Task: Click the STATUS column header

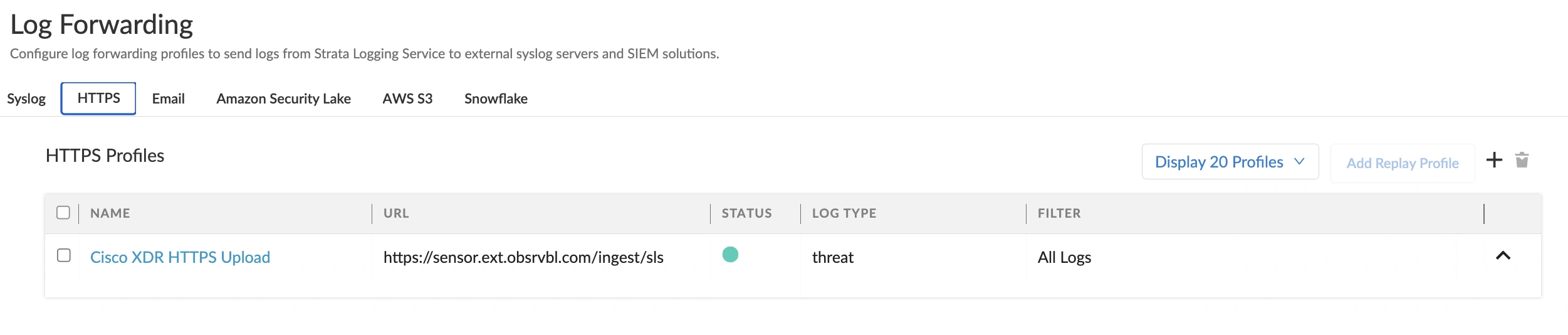Action: (746, 213)
